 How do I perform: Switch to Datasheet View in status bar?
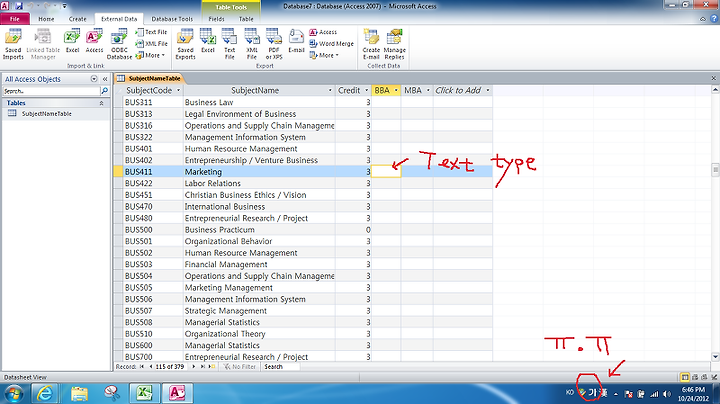[x=685, y=377]
